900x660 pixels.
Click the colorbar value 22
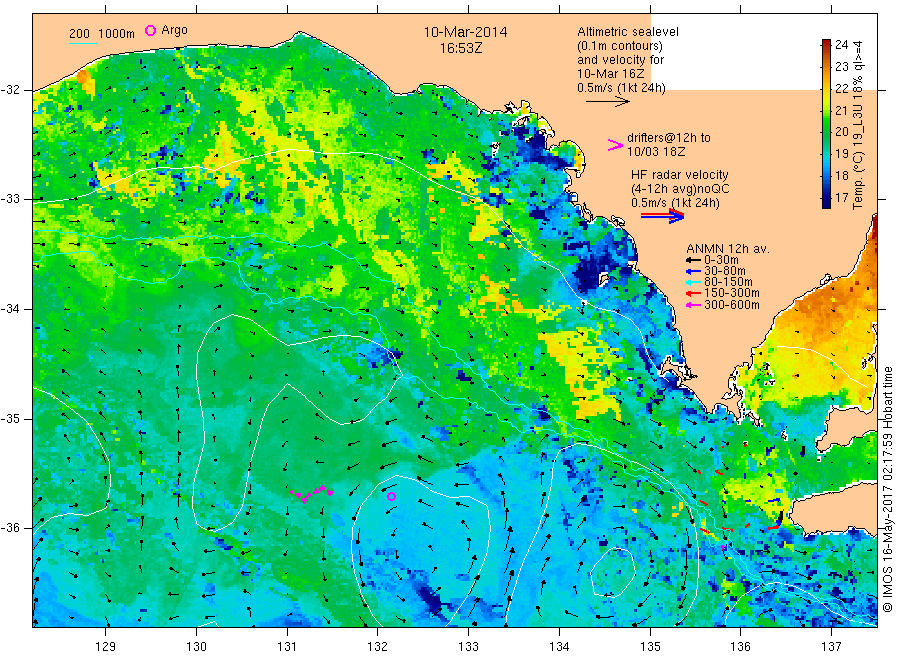click(x=841, y=88)
